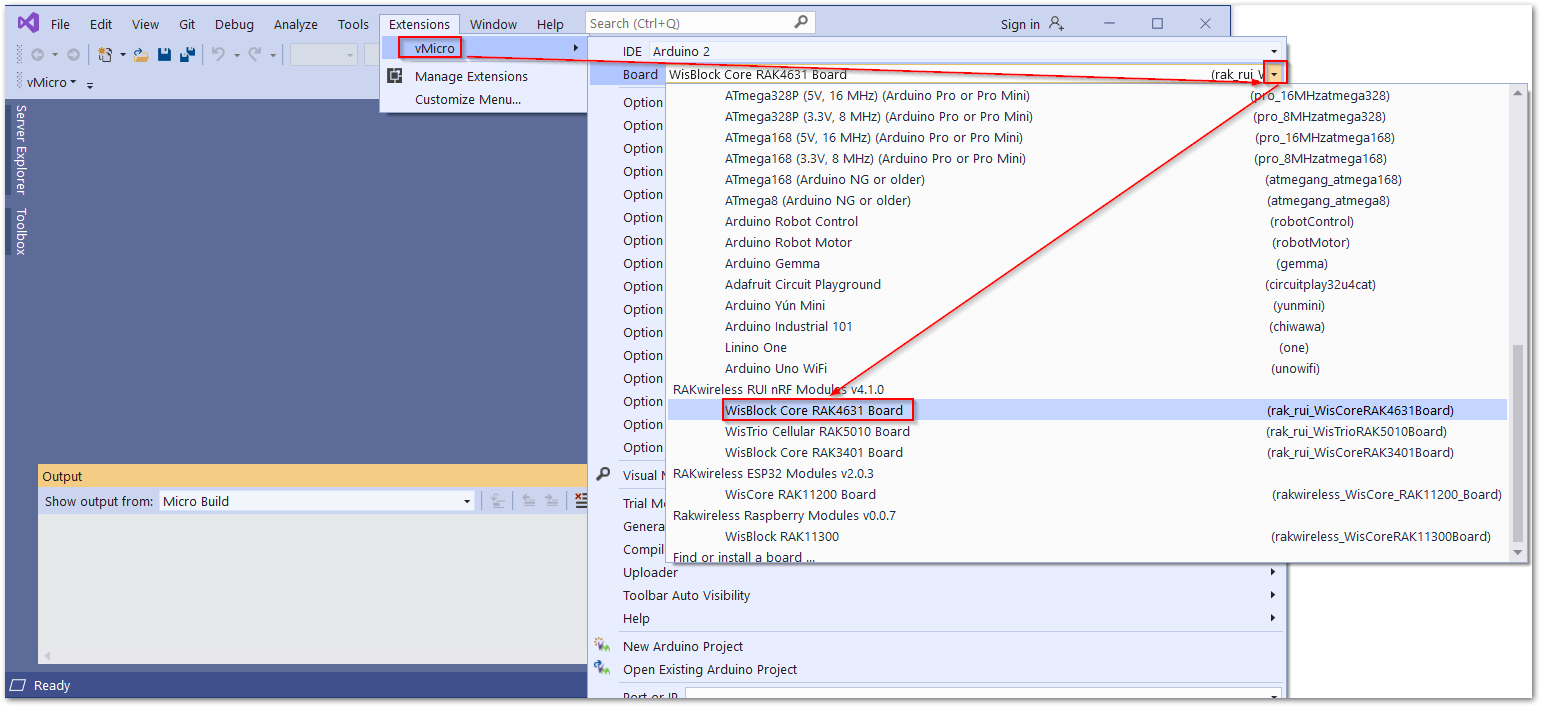The image size is (1541, 707).
Task: Open the Help menu in menu bar
Action: pos(550,24)
